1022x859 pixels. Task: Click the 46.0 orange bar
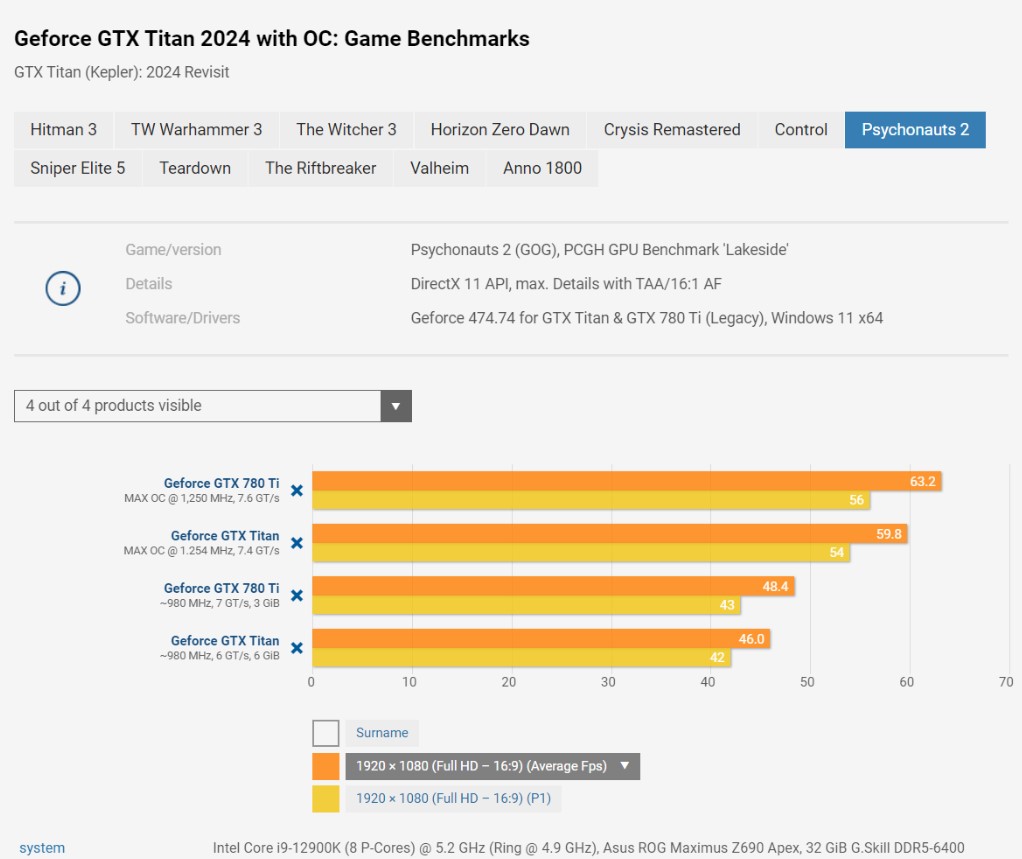tap(542, 639)
